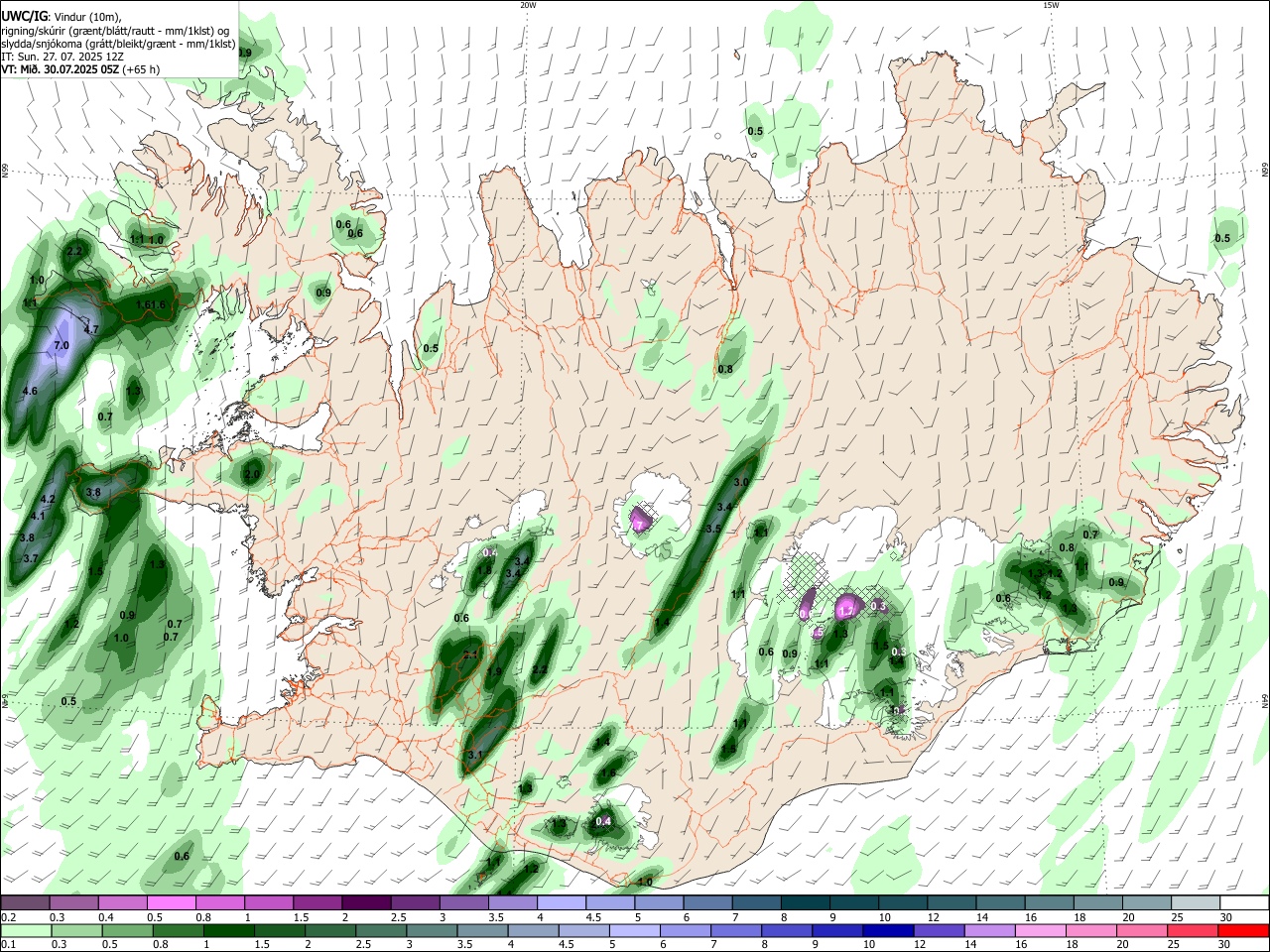Screen dimensions: 1270x952
Task: Pick the crimson 25 mm rain legend swatch
Action: pos(1196,930)
